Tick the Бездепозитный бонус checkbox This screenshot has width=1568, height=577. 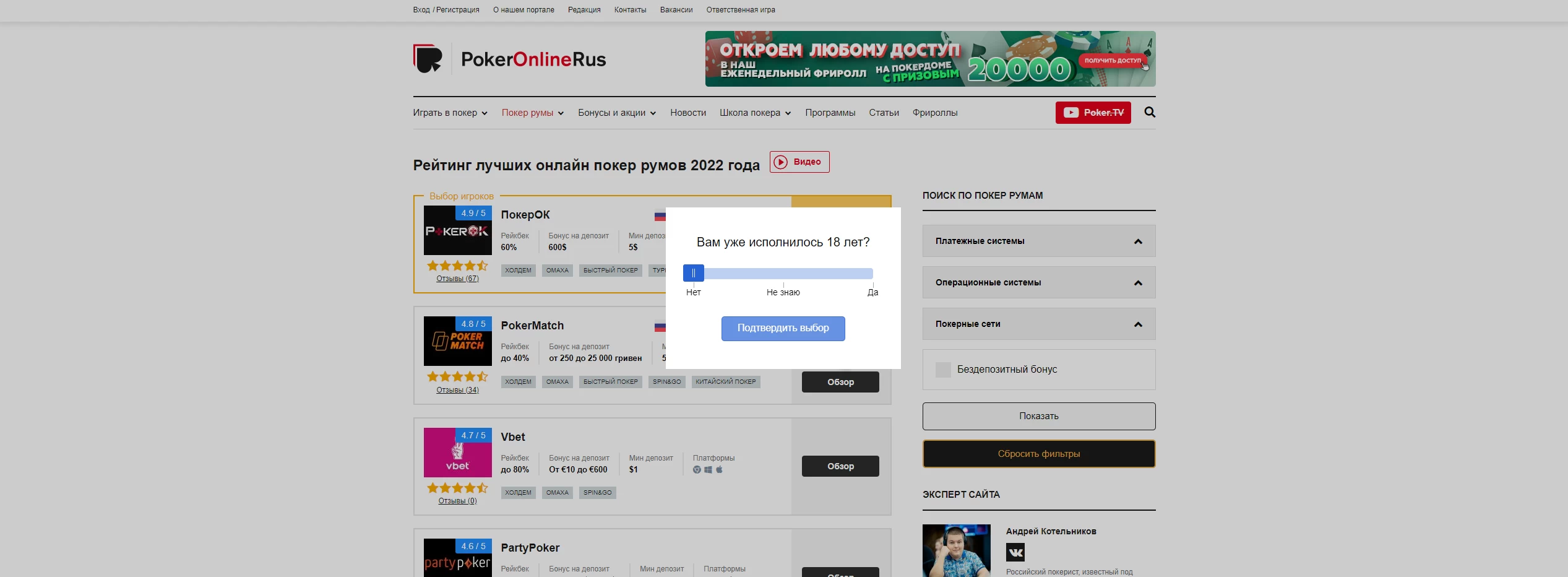pyautogui.click(x=943, y=370)
